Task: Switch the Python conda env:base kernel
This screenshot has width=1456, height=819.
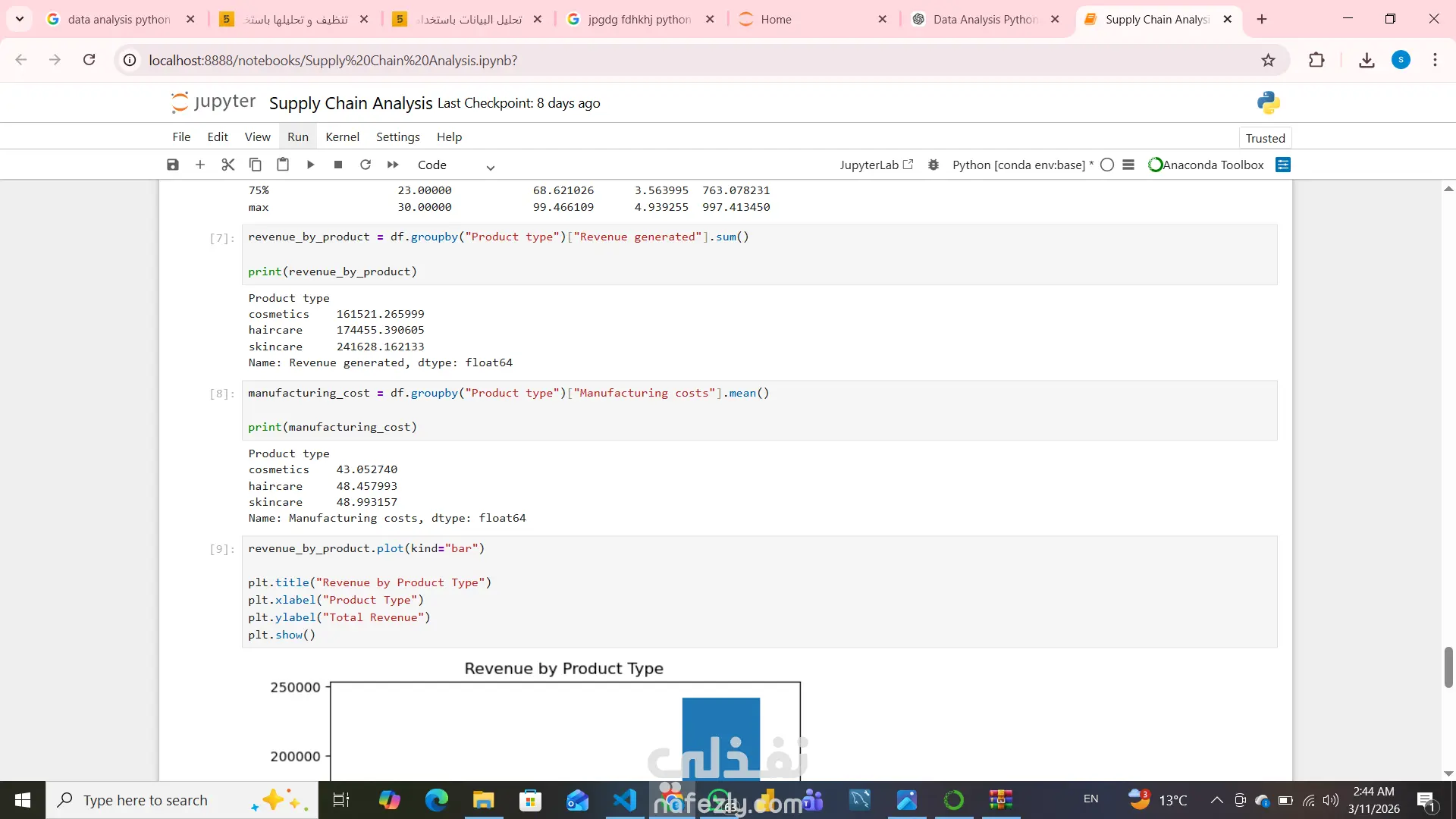Action: point(1022,165)
